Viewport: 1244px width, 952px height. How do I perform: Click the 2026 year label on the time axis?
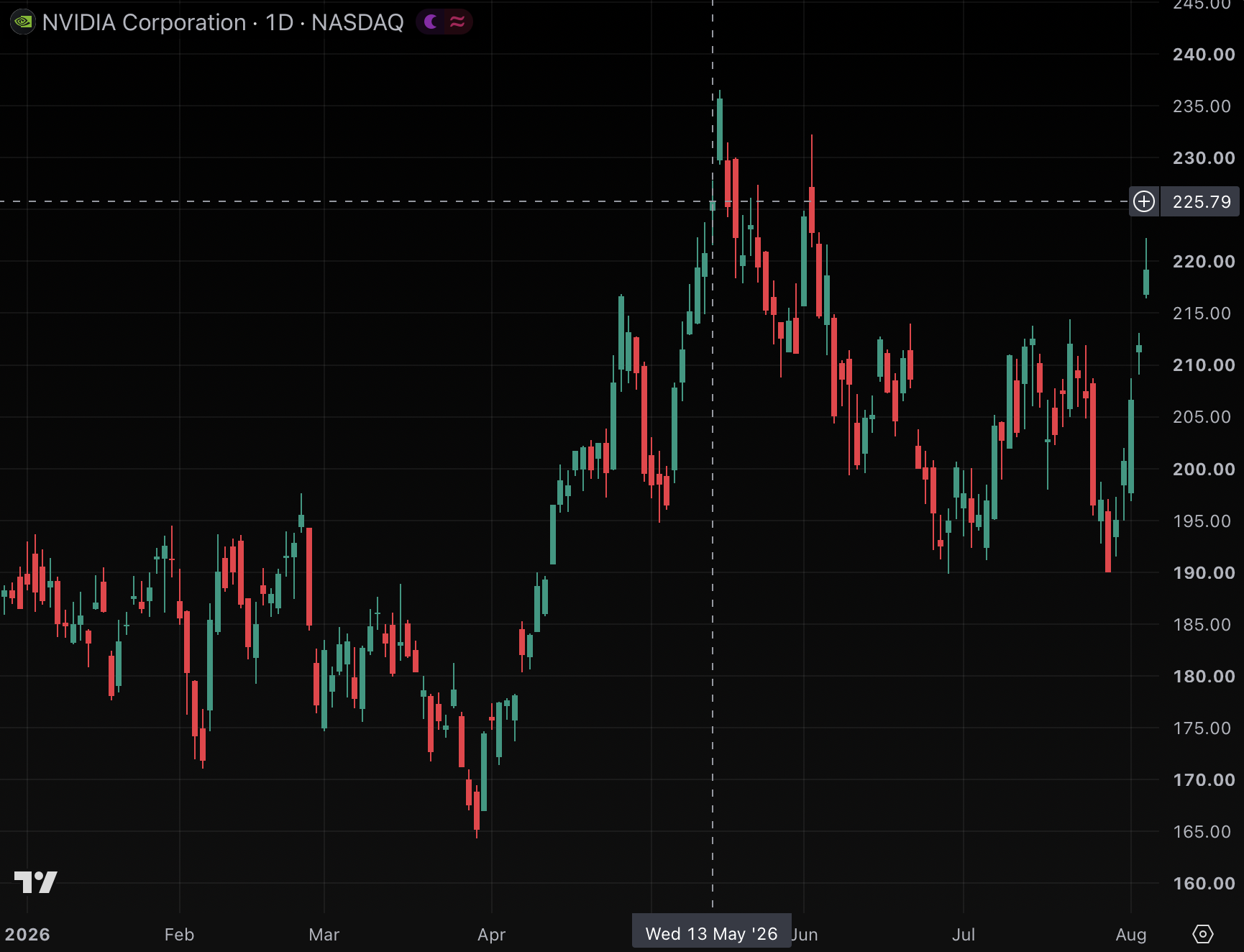pos(27,934)
